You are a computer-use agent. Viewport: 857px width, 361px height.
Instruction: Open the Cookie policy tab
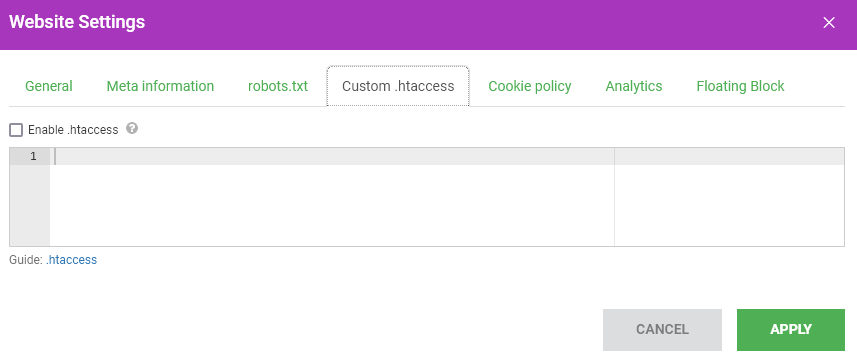[530, 86]
